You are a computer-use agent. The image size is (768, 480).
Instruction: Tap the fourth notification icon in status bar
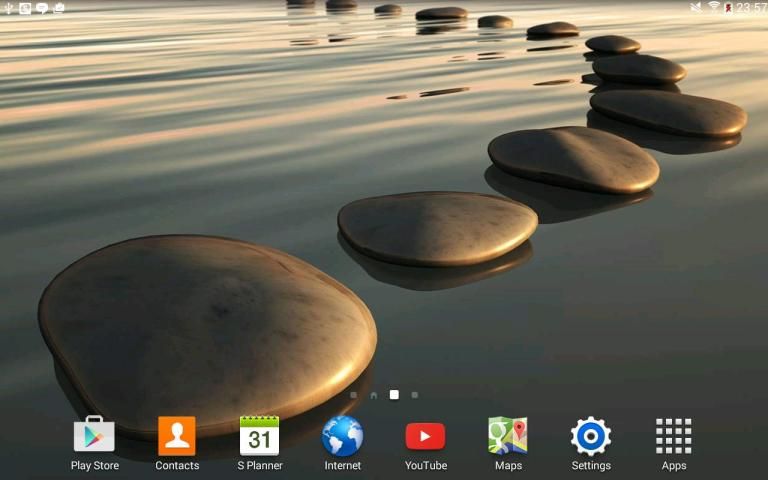tap(59, 8)
